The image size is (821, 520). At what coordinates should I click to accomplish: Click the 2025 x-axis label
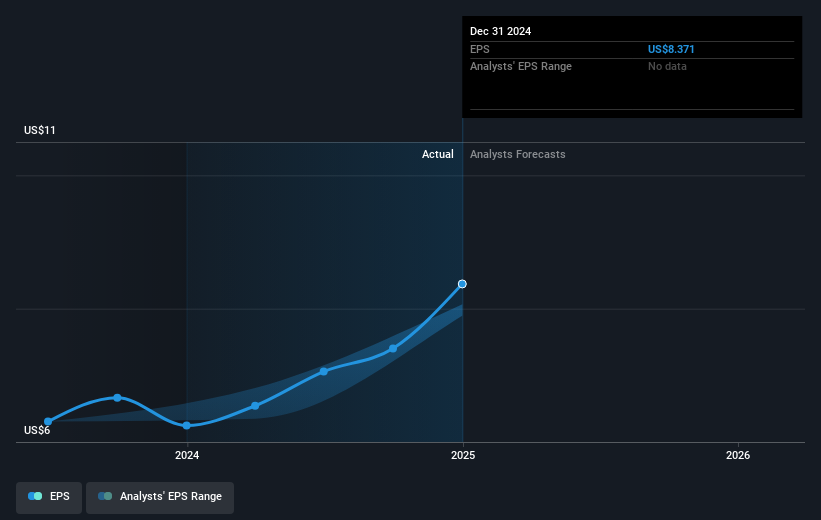point(463,455)
